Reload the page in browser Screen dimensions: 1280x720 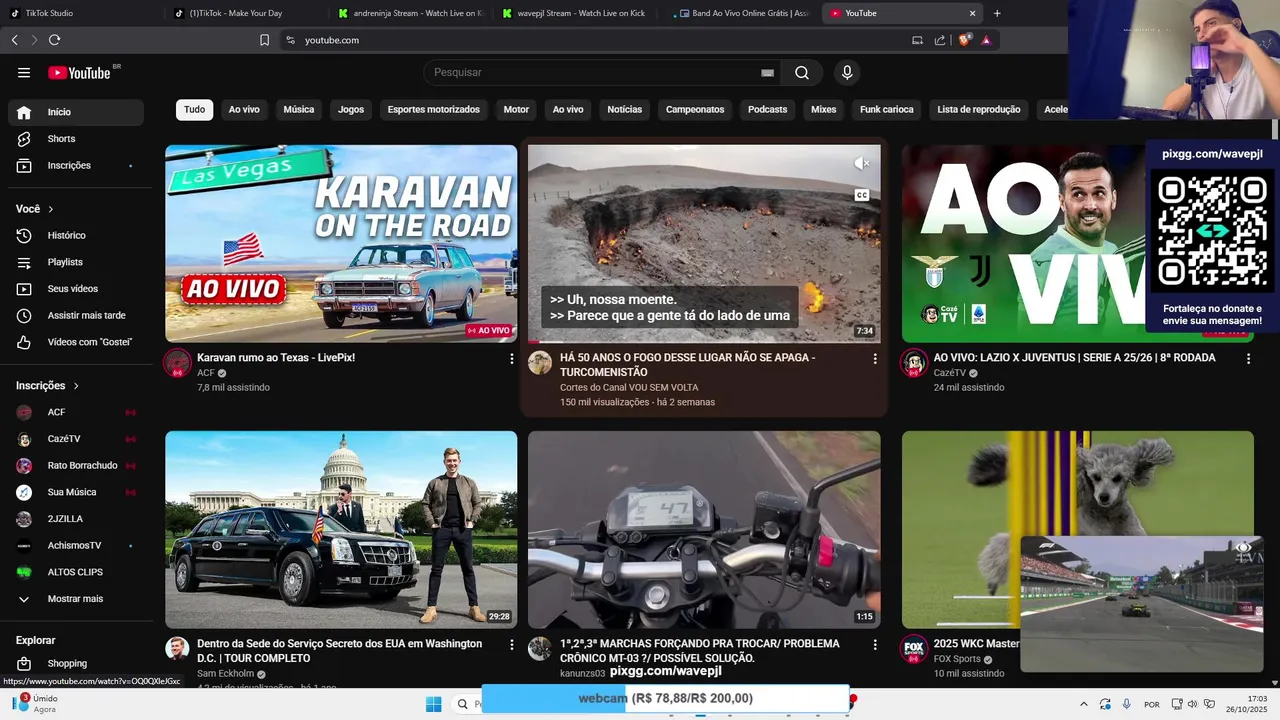point(54,40)
